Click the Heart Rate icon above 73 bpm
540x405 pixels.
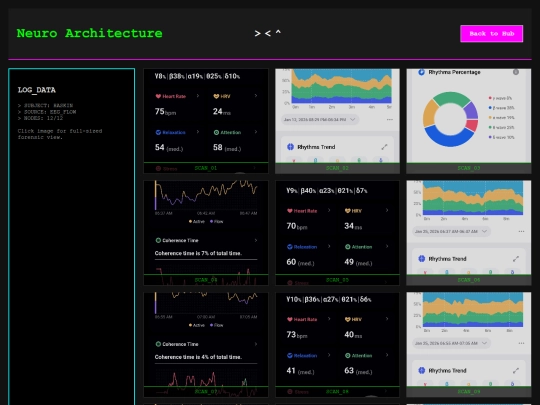290,319
